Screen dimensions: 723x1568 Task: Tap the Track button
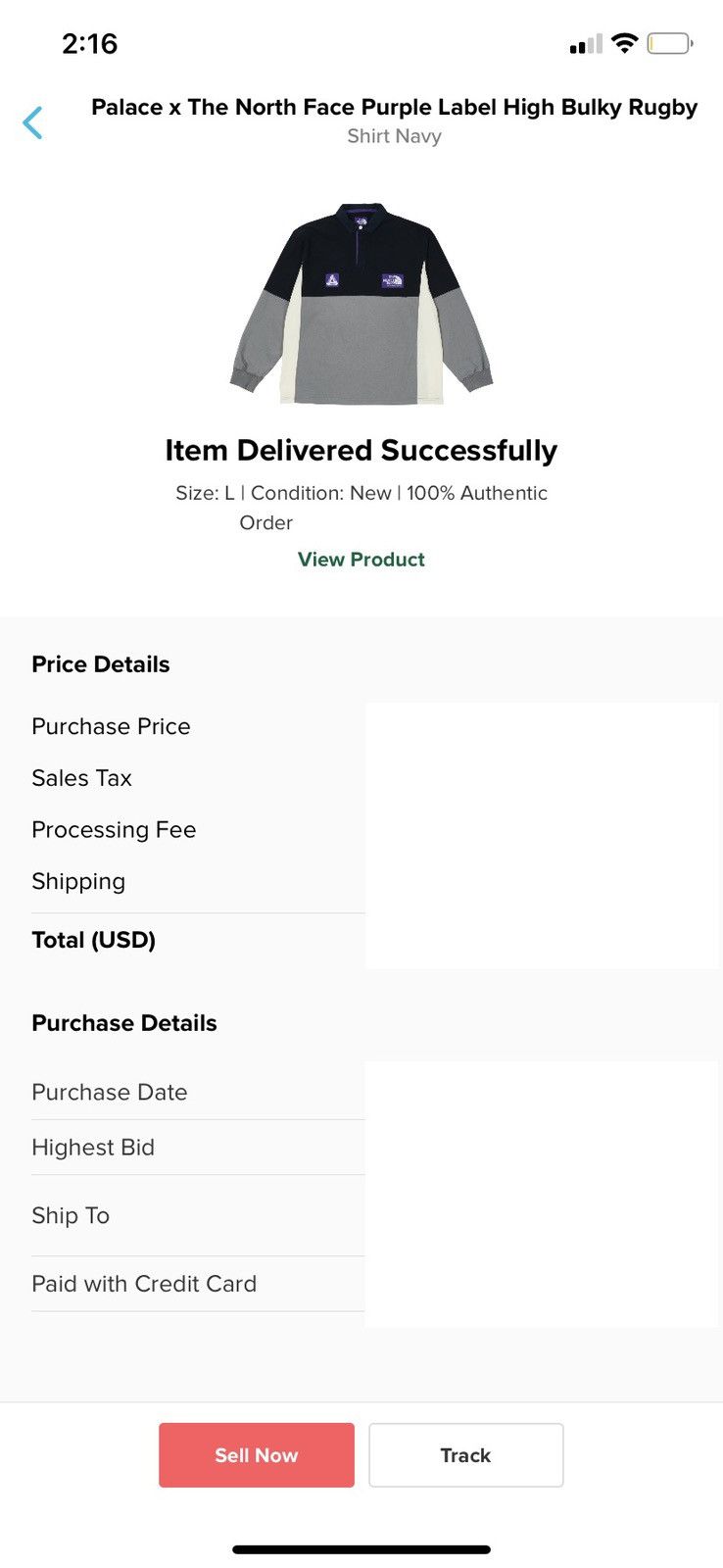pos(466,1455)
